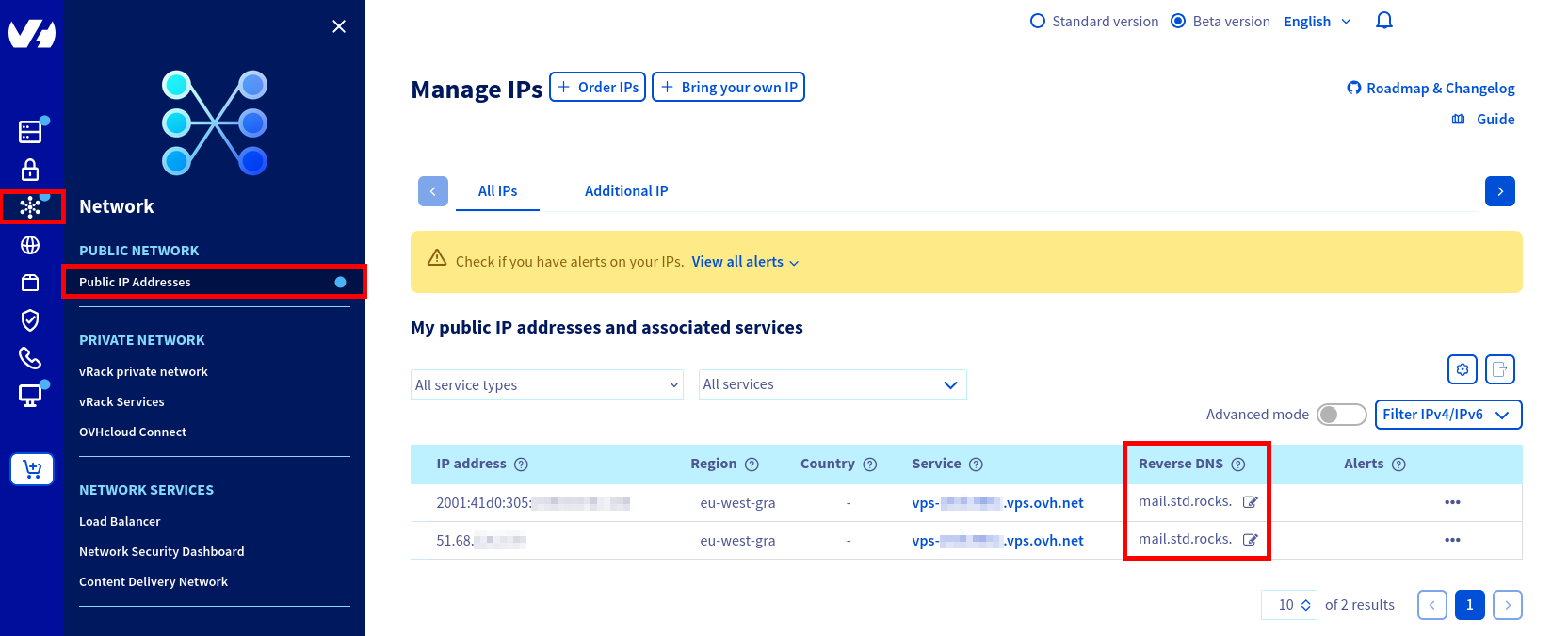1568x636 pixels.
Task: Open the All services dropdown
Action: click(832, 384)
